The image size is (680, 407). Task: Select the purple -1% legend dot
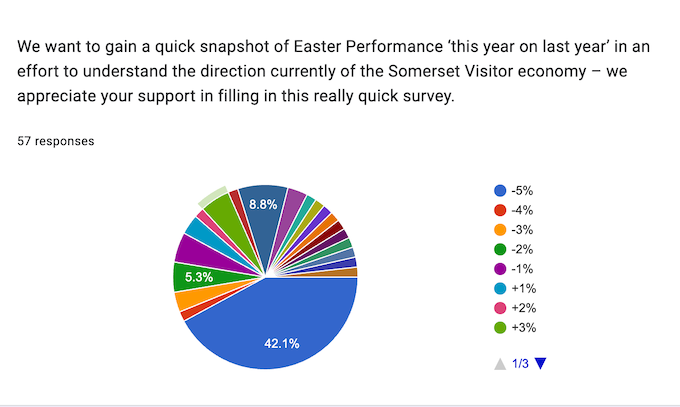click(x=500, y=269)
